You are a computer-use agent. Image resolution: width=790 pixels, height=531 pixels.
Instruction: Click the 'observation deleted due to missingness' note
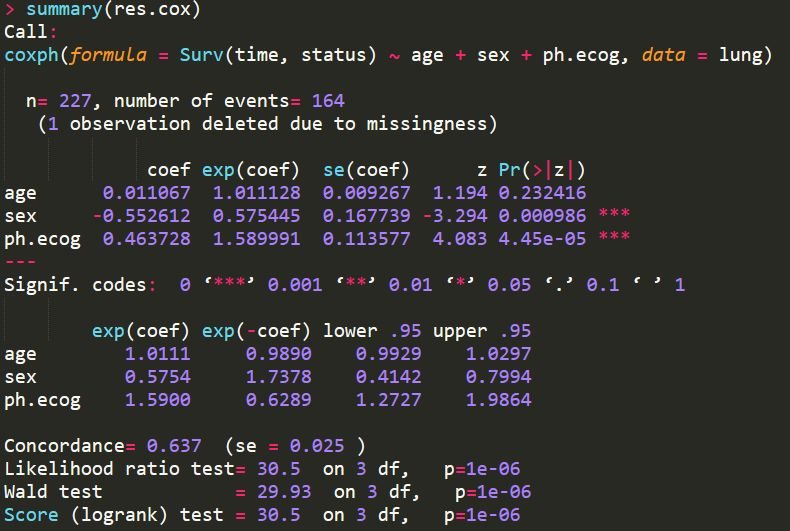point(278,123)
